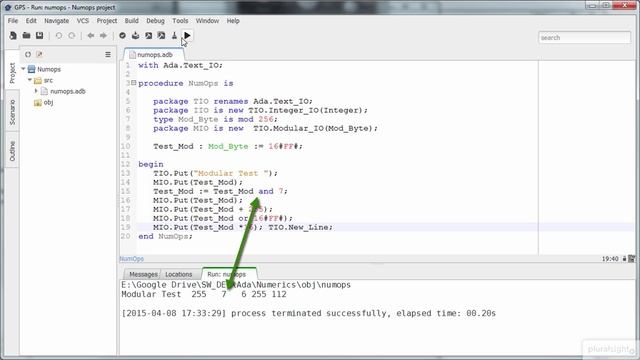640x360 pixels.
Task: Open the Debug menu
Action: [155, 21]
